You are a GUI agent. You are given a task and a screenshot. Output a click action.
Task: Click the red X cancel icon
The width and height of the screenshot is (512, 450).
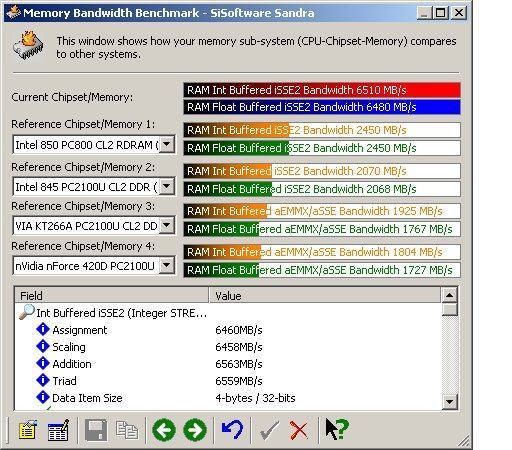[299, 430]
